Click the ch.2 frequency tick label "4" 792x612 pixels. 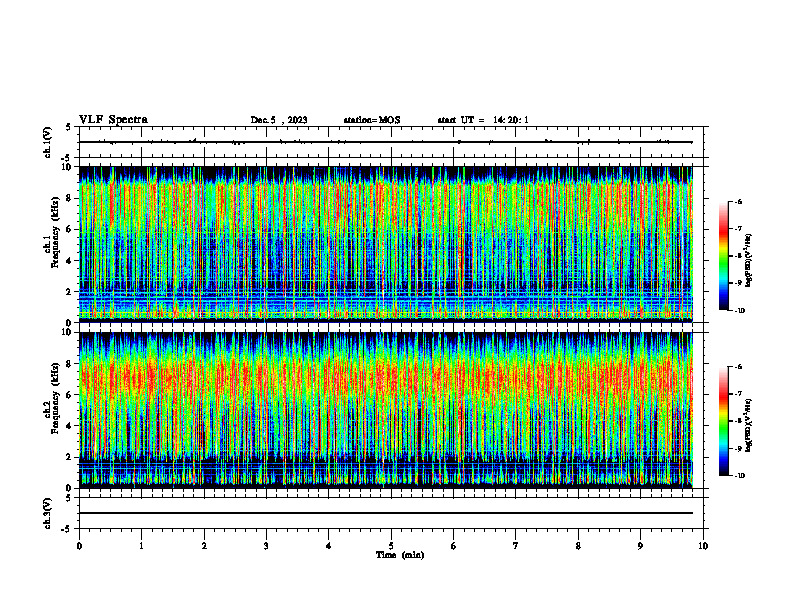(70, 426)
